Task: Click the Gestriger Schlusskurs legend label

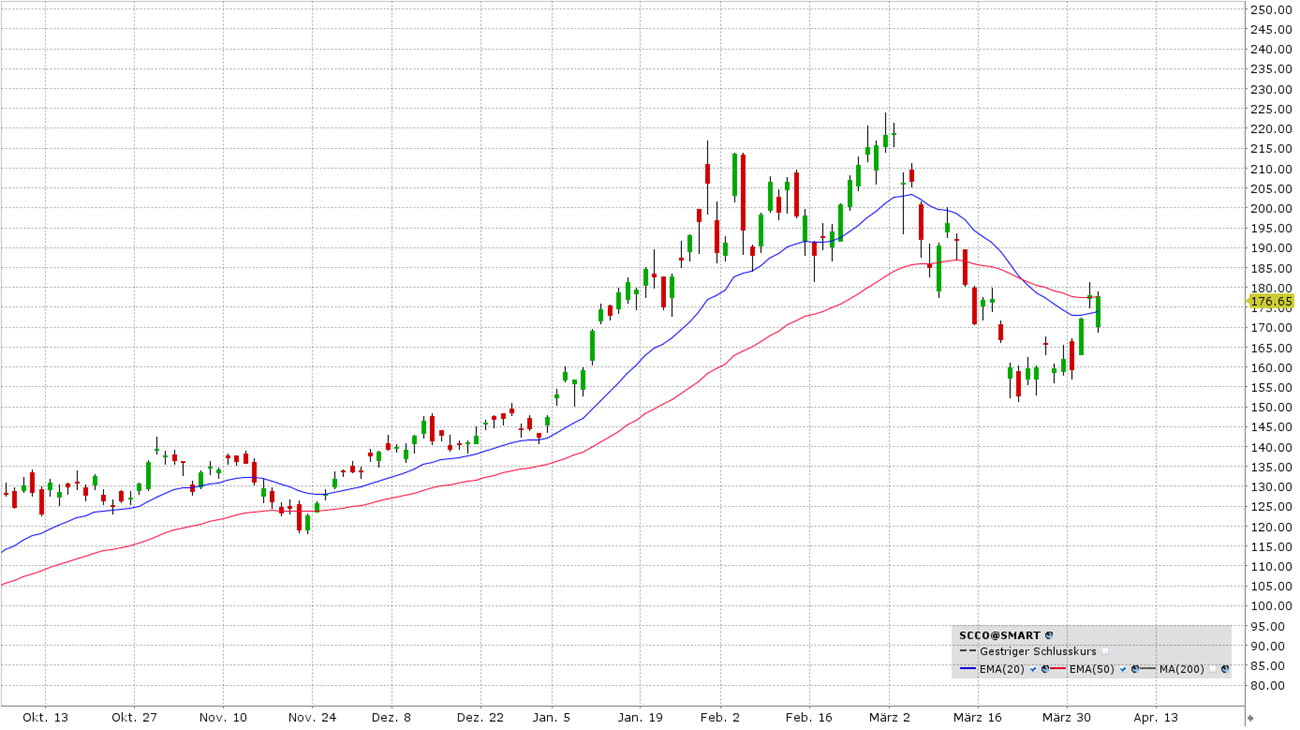Action: (x=1038, y=651)
